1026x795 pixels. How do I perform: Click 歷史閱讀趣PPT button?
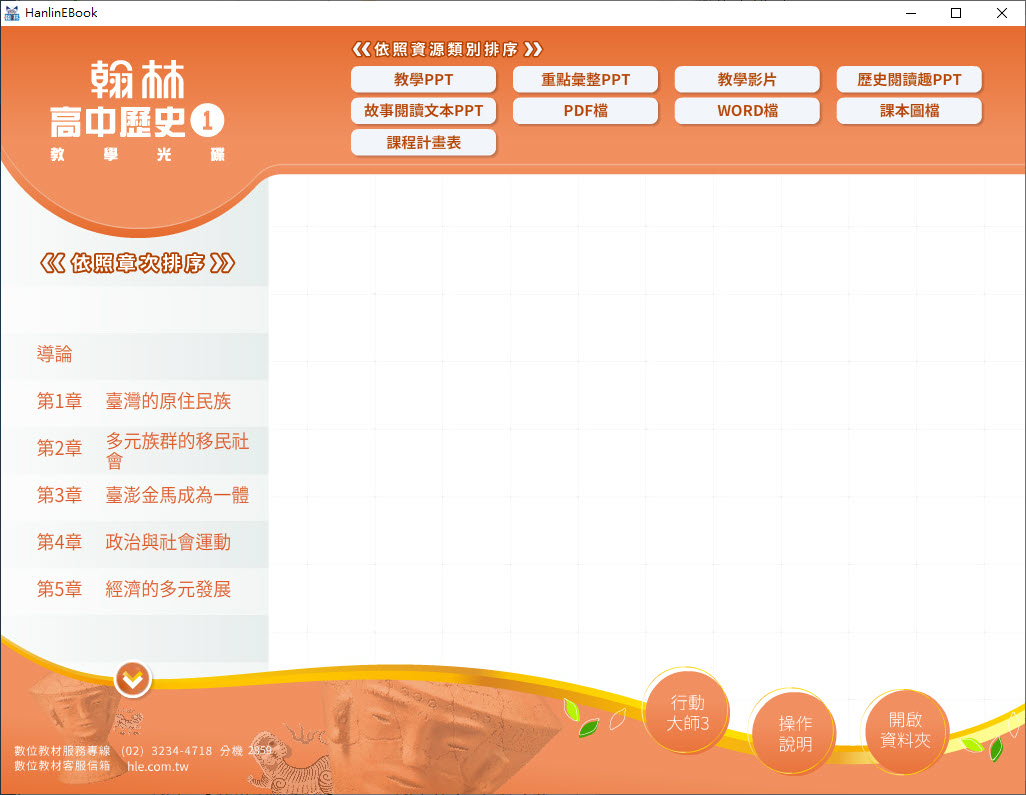[x=909, y=80]
